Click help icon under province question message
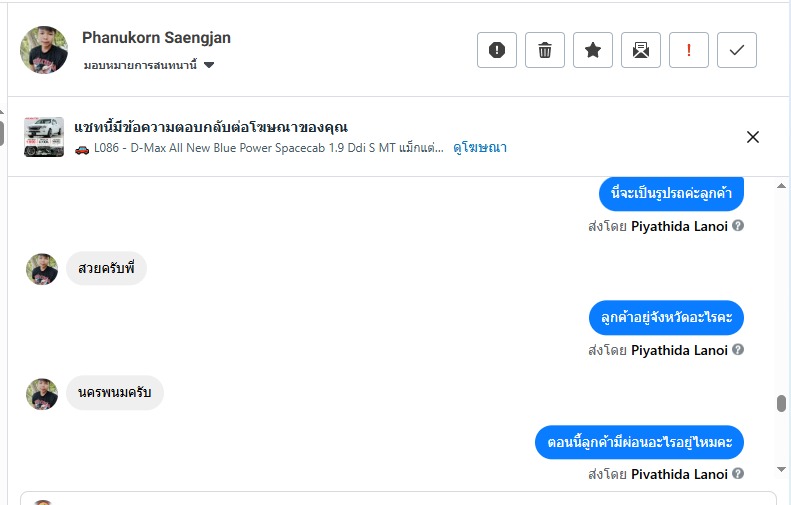 738,350
